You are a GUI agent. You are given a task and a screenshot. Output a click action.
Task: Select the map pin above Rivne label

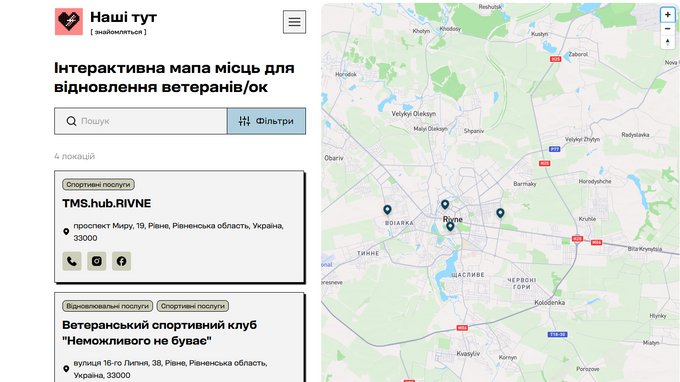(x=445, y=204)
